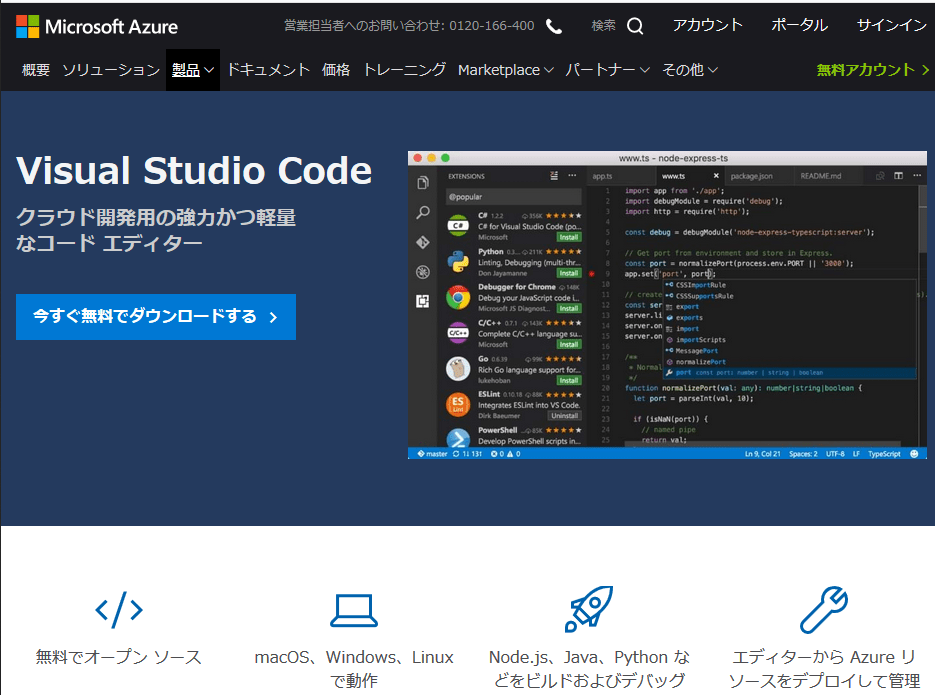Click 今すぐ無料でダウンロードする button

[x=156, y=317]
